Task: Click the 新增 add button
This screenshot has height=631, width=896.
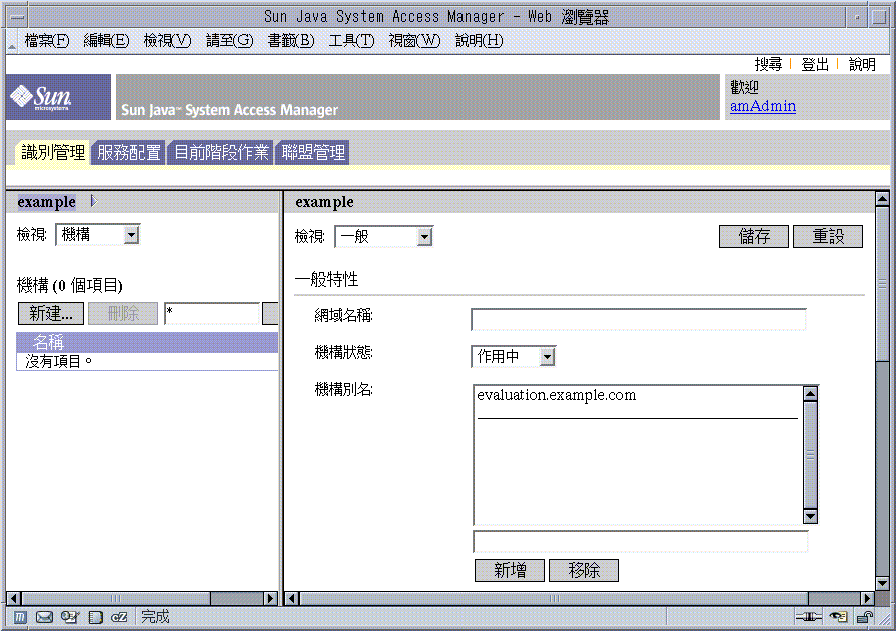Action: tap(510, 570)
